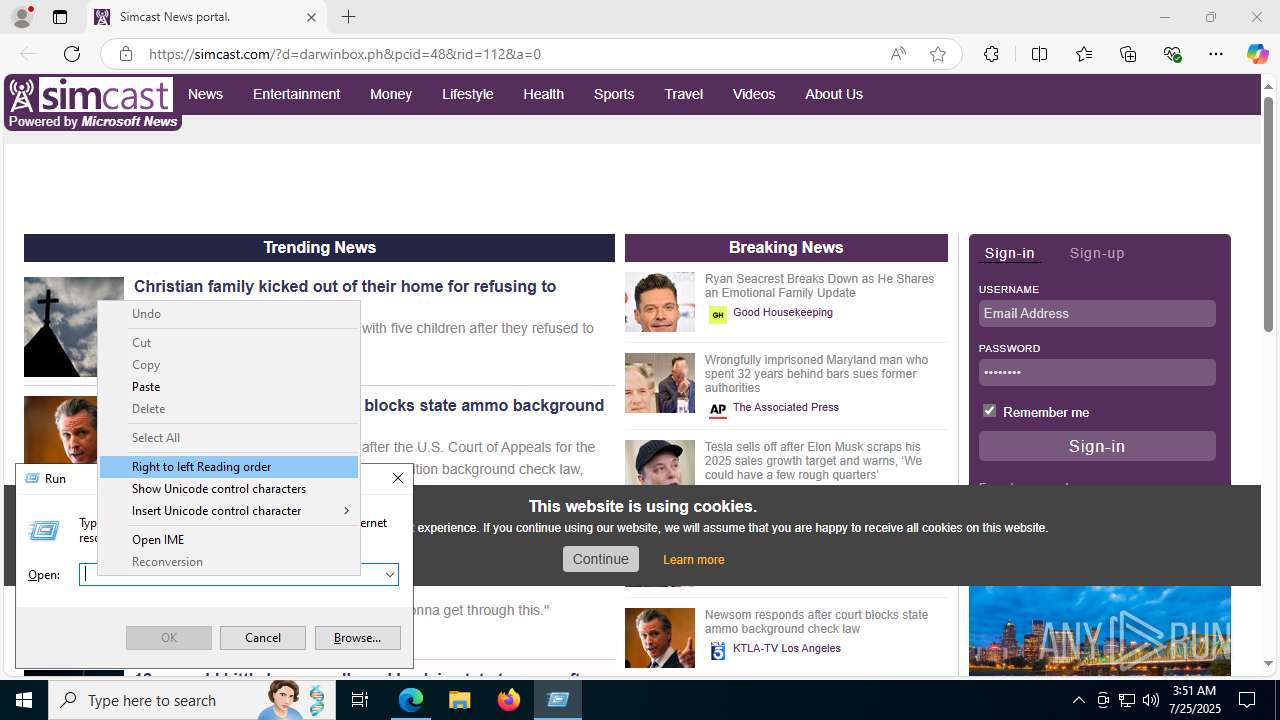
Task: Click the Run dialog Open text field
Action: [230, 575]
